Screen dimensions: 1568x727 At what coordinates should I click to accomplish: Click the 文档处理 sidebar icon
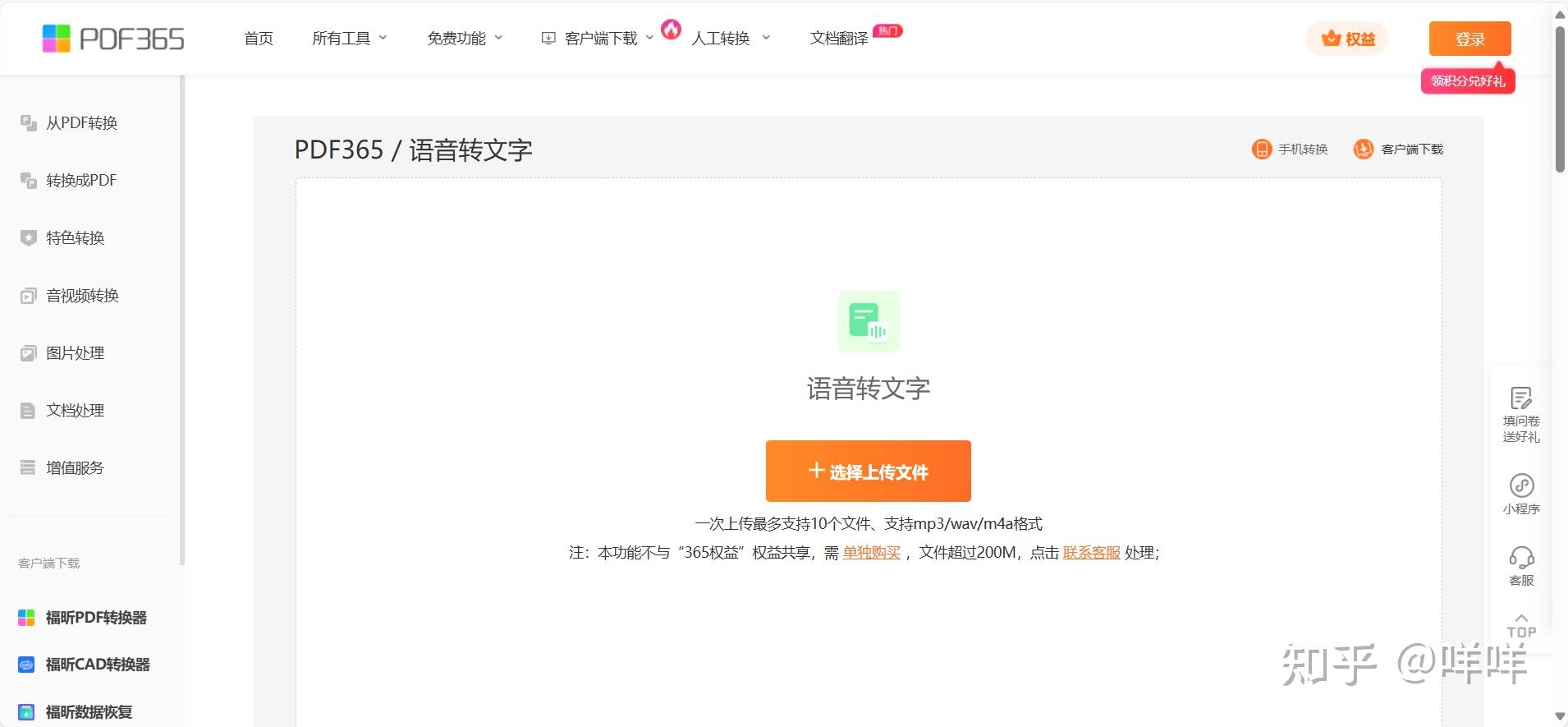pos(29,411)
